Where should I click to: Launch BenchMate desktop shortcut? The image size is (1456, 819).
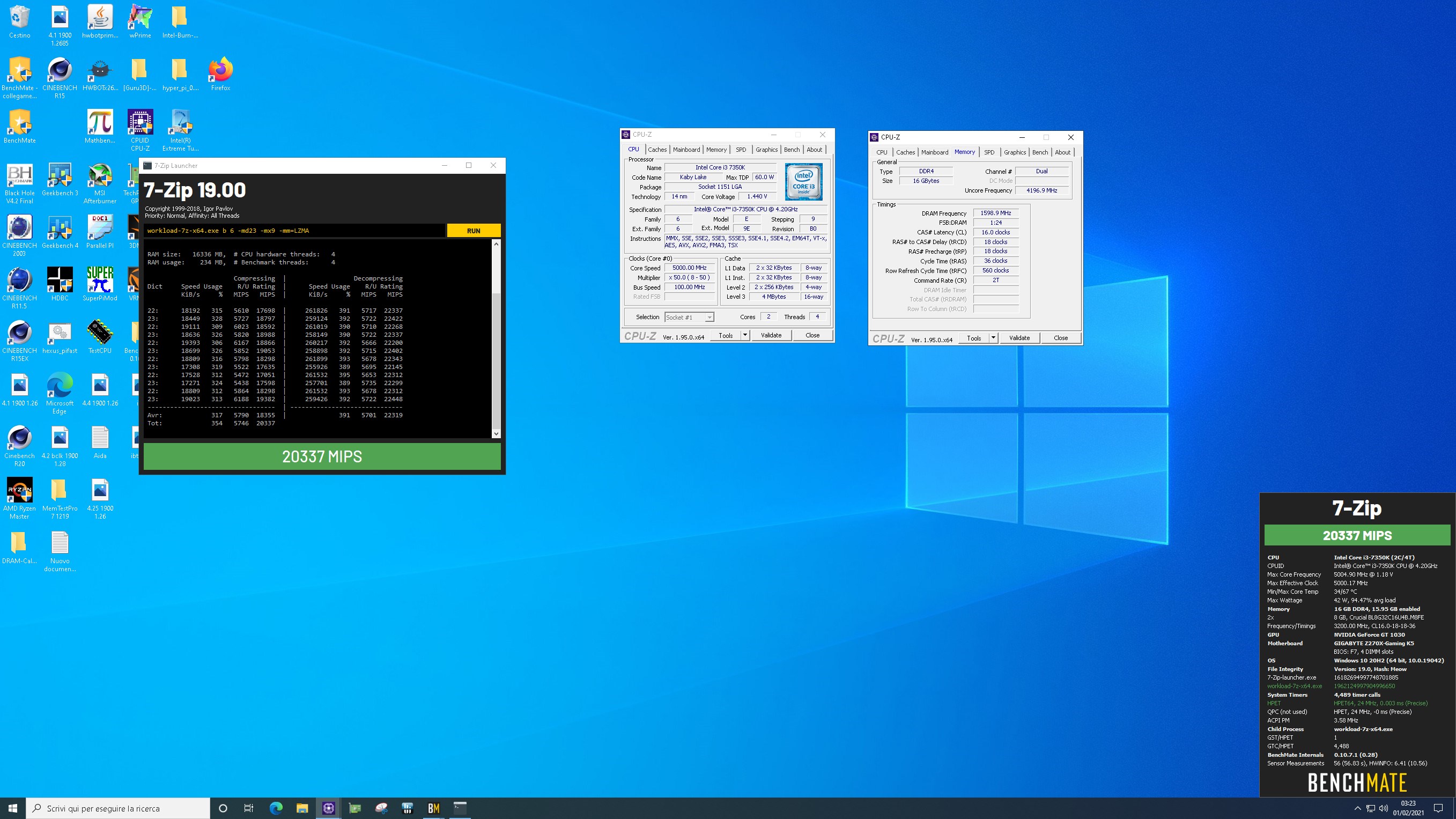point(20,127)
